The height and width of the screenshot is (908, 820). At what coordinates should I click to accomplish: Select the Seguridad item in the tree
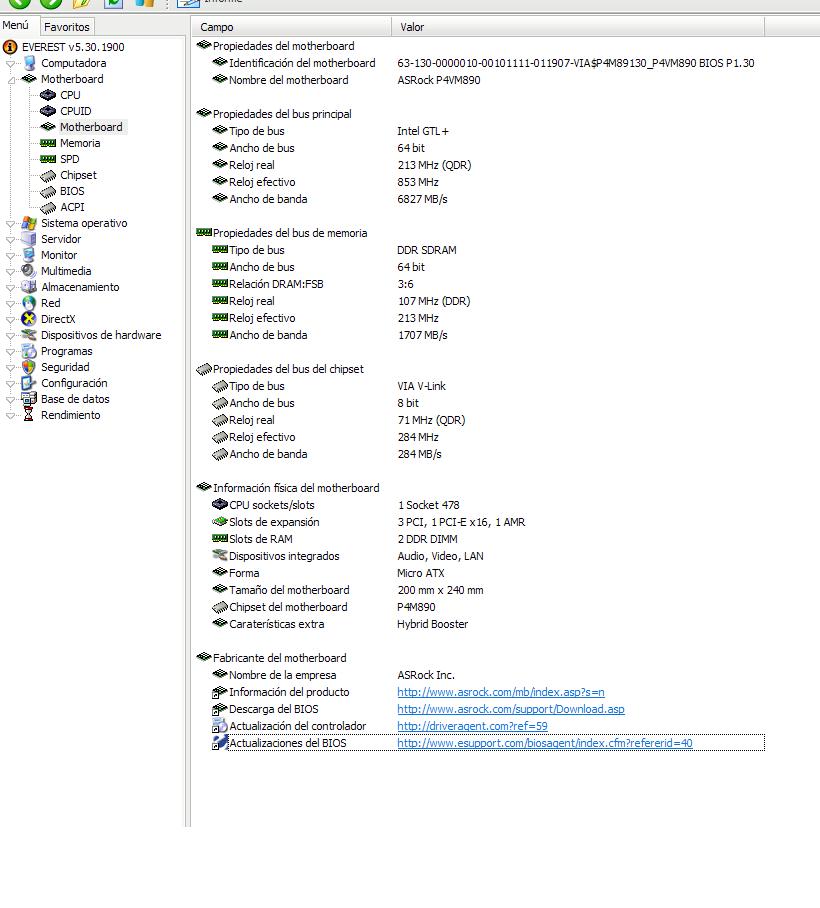(x=65, y=367)
